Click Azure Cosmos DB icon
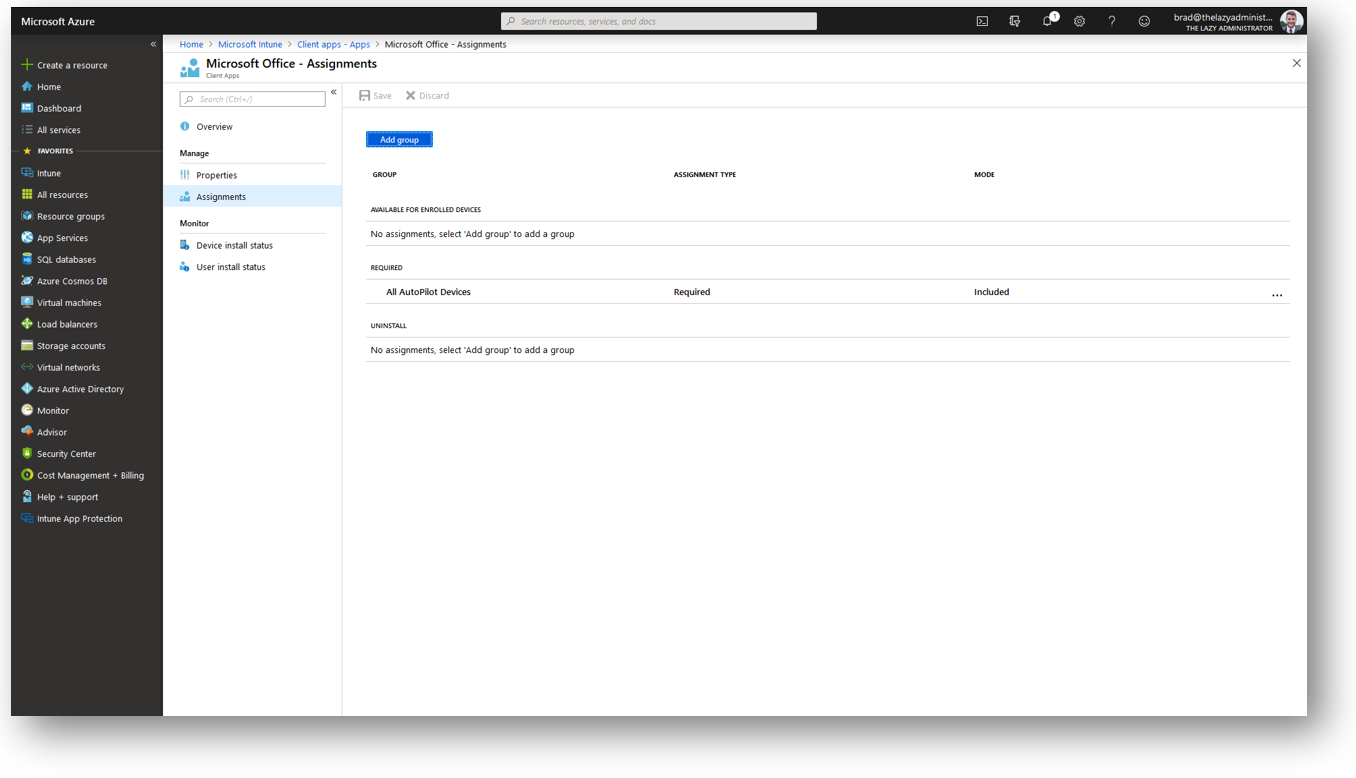This screenshot has width=1356, height=778. click(27, 281)
